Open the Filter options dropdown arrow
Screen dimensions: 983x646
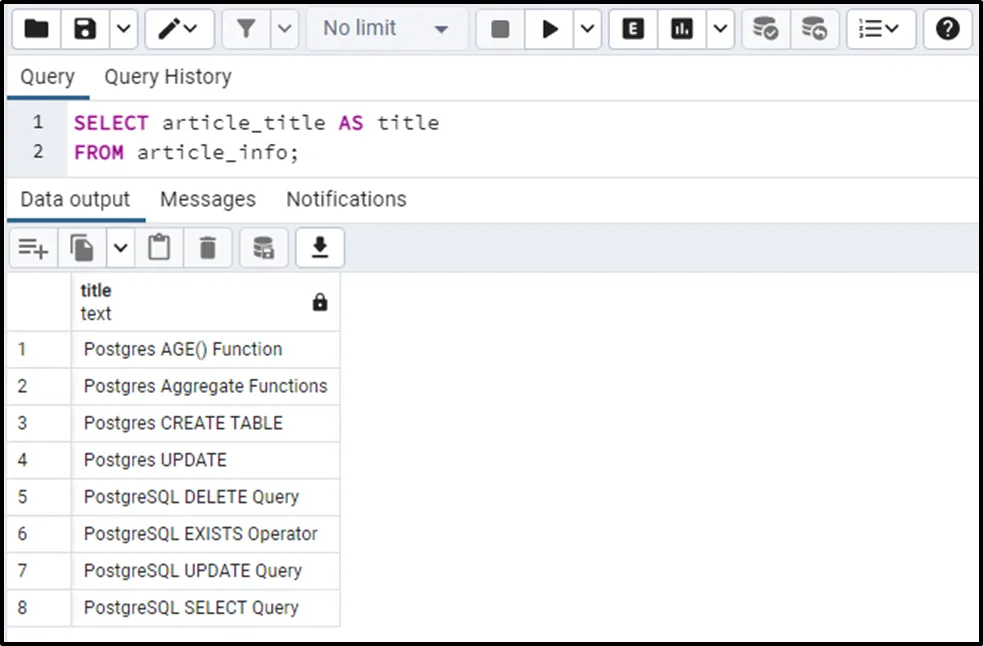[x=285, y=29]
